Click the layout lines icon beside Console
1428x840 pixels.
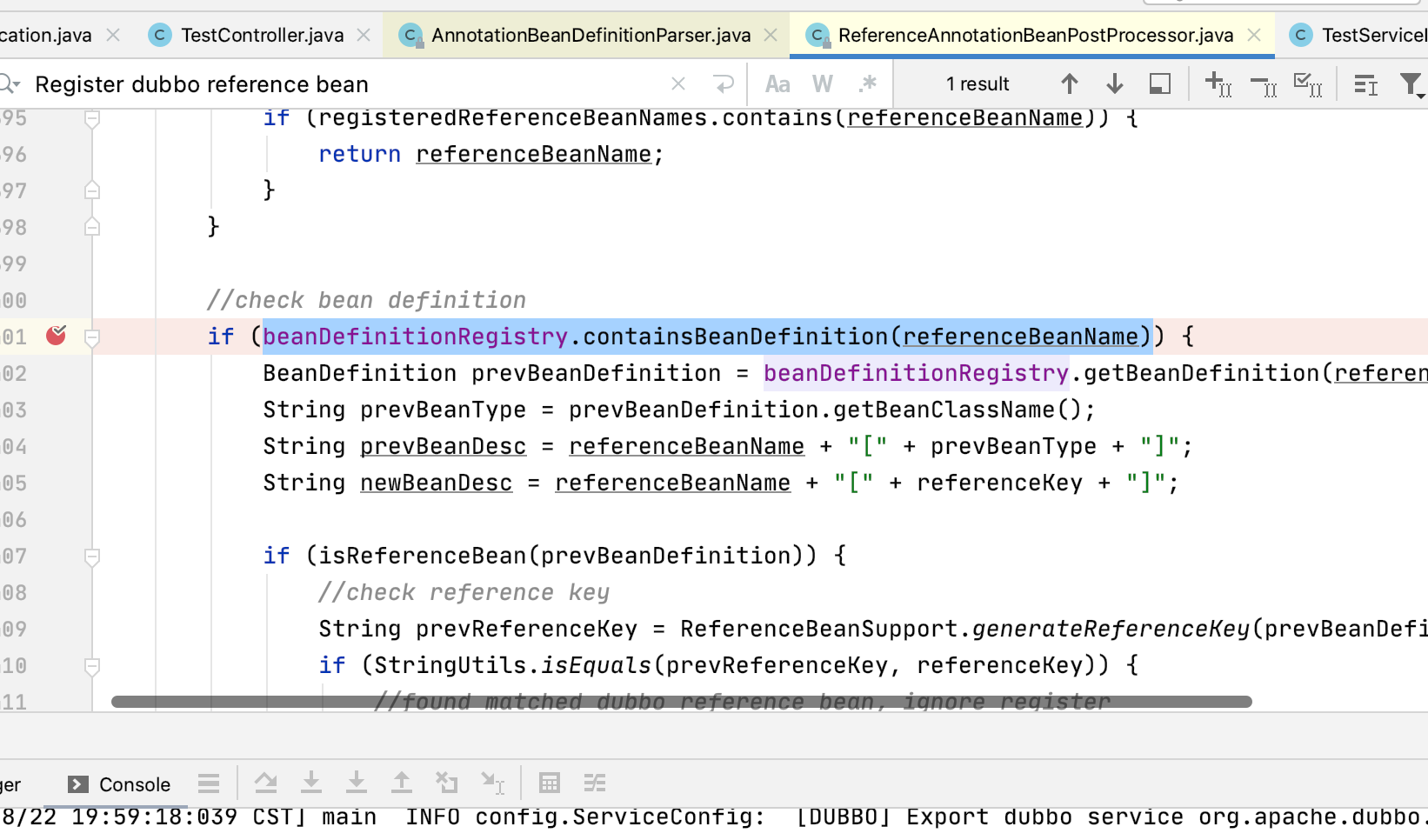click(x=209, y=783)
